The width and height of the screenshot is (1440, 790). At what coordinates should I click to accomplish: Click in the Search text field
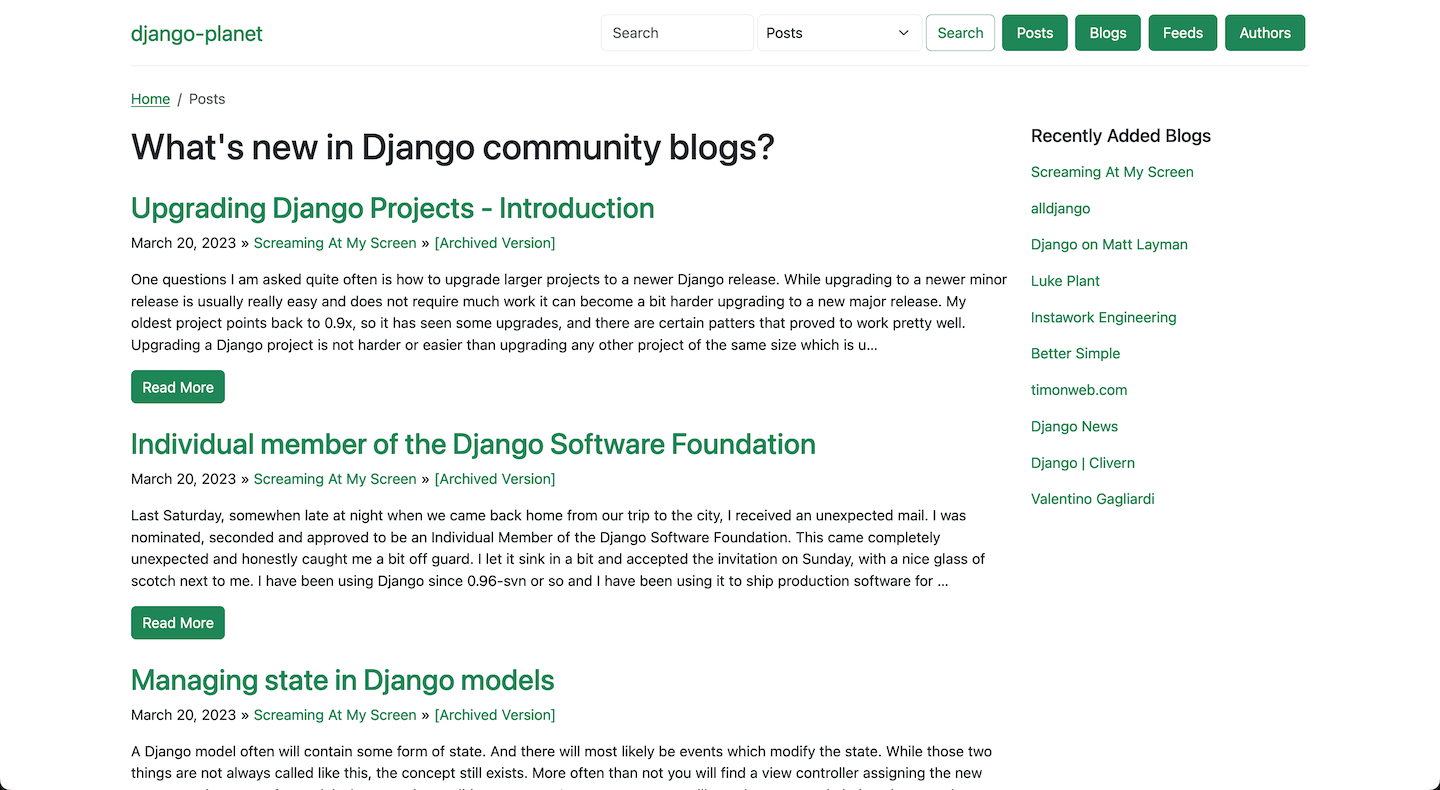(677, 33)
